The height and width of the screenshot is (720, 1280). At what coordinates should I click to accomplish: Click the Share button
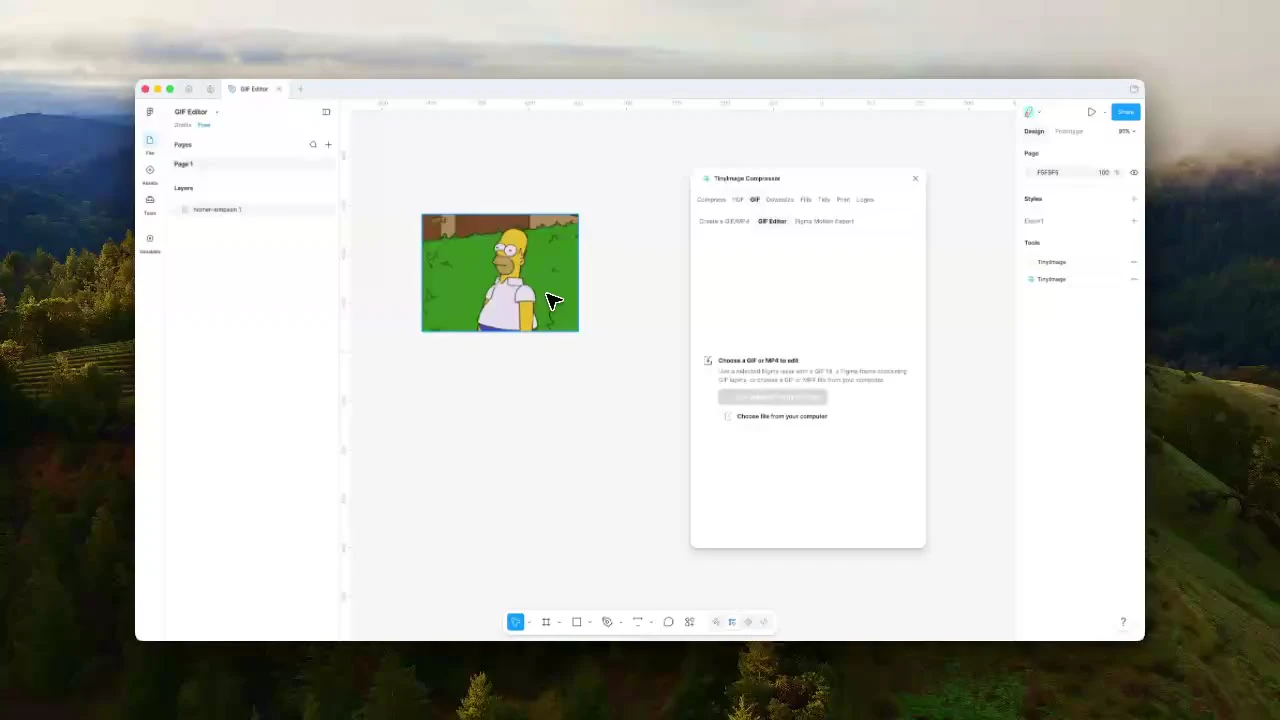[x=1126, y=112]
